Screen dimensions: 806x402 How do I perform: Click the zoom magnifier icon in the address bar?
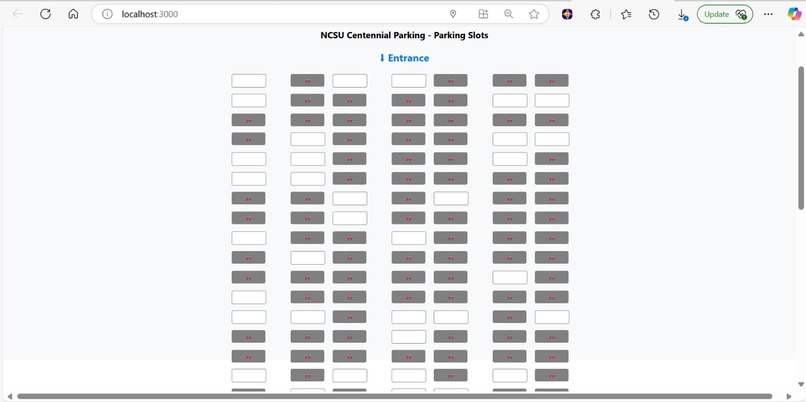click(508, 14)
